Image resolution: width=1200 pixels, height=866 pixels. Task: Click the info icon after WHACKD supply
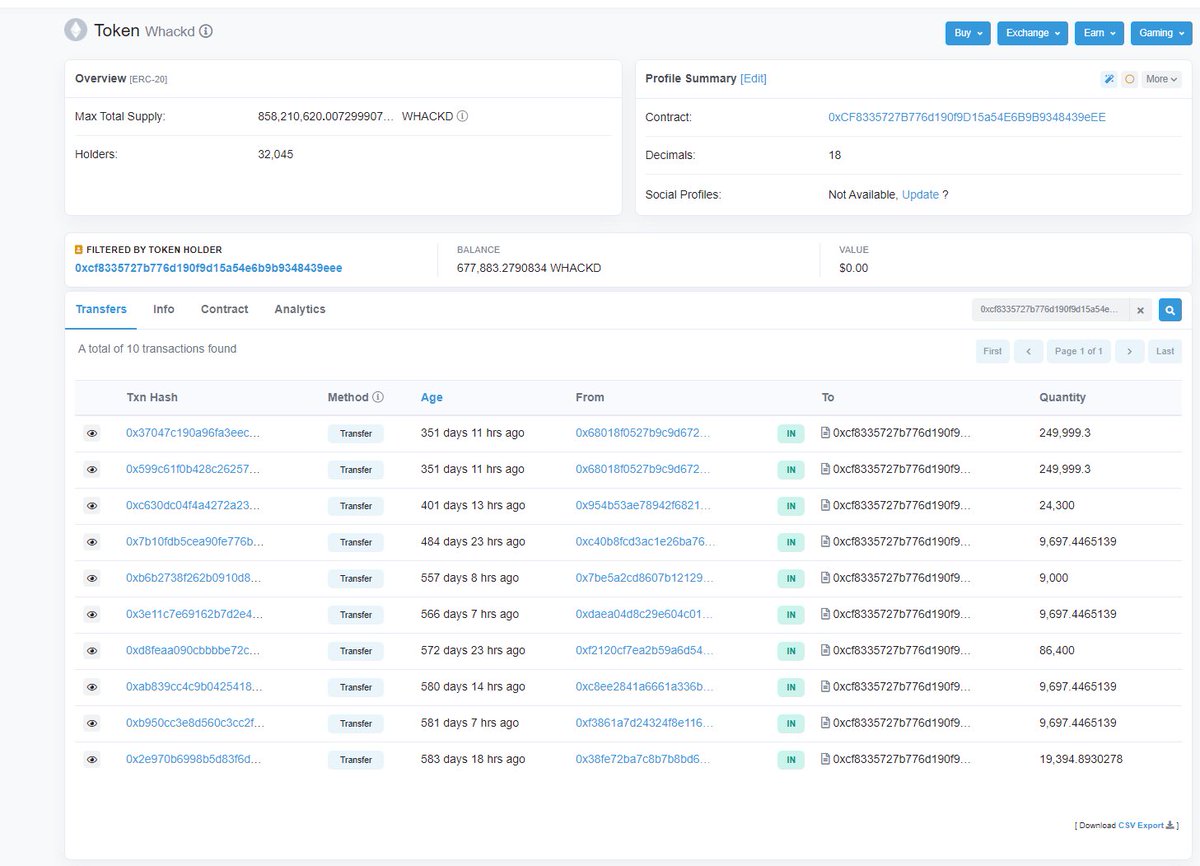click(x=462, y=116)
